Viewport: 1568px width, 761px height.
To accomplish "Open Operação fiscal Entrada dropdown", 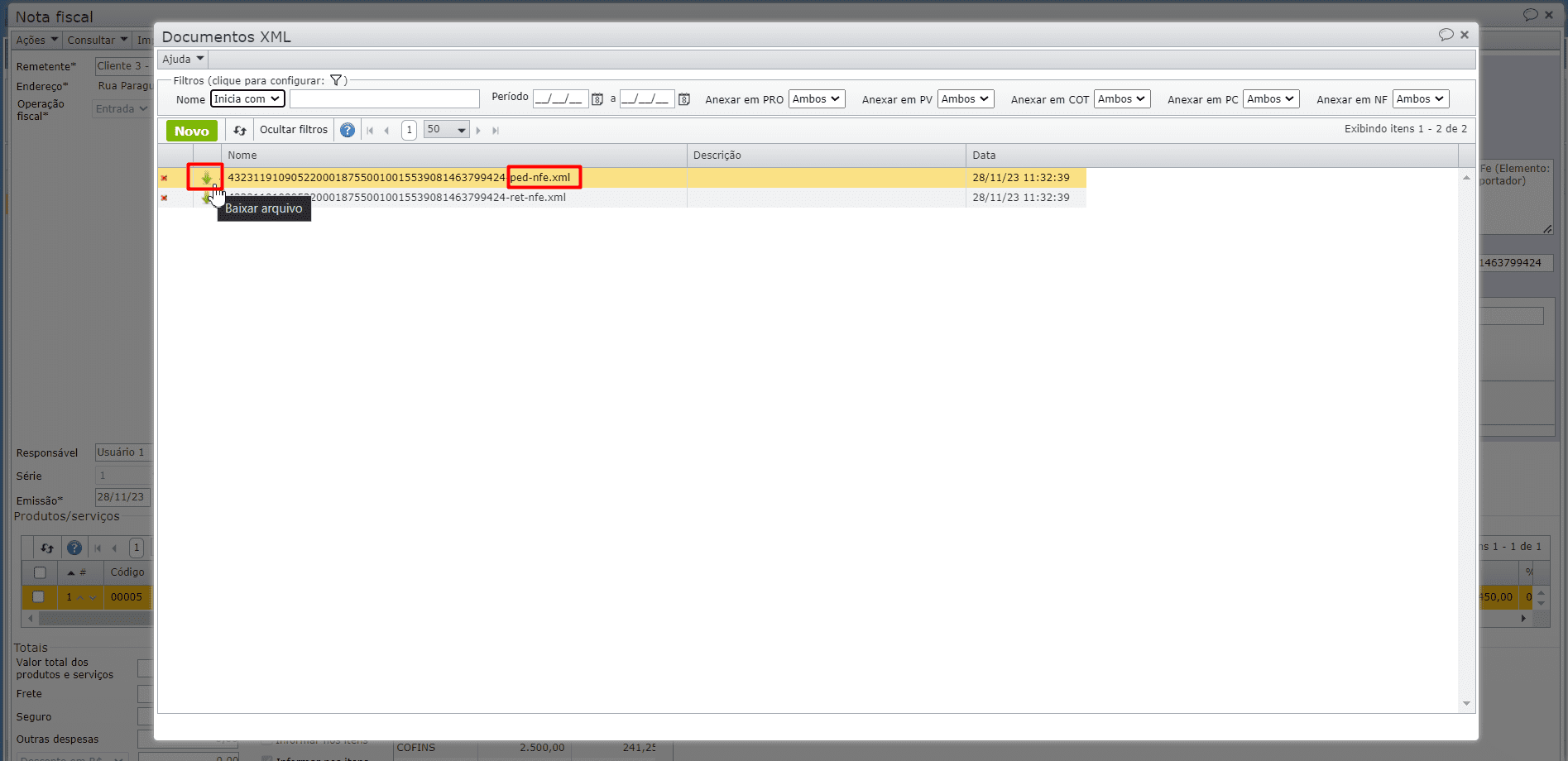I will click(121, 109).
